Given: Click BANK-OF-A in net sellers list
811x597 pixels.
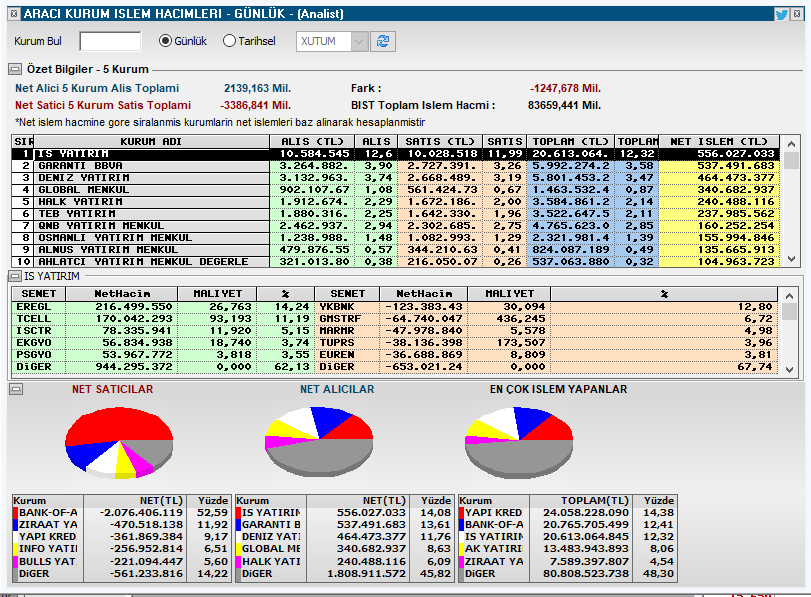Looking at the screenshot, I should click(48, 513).
